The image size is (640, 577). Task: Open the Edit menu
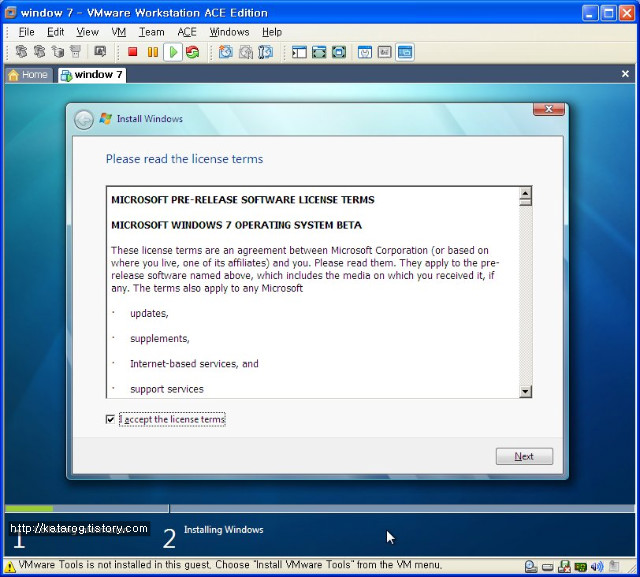(x=56, y=32)
